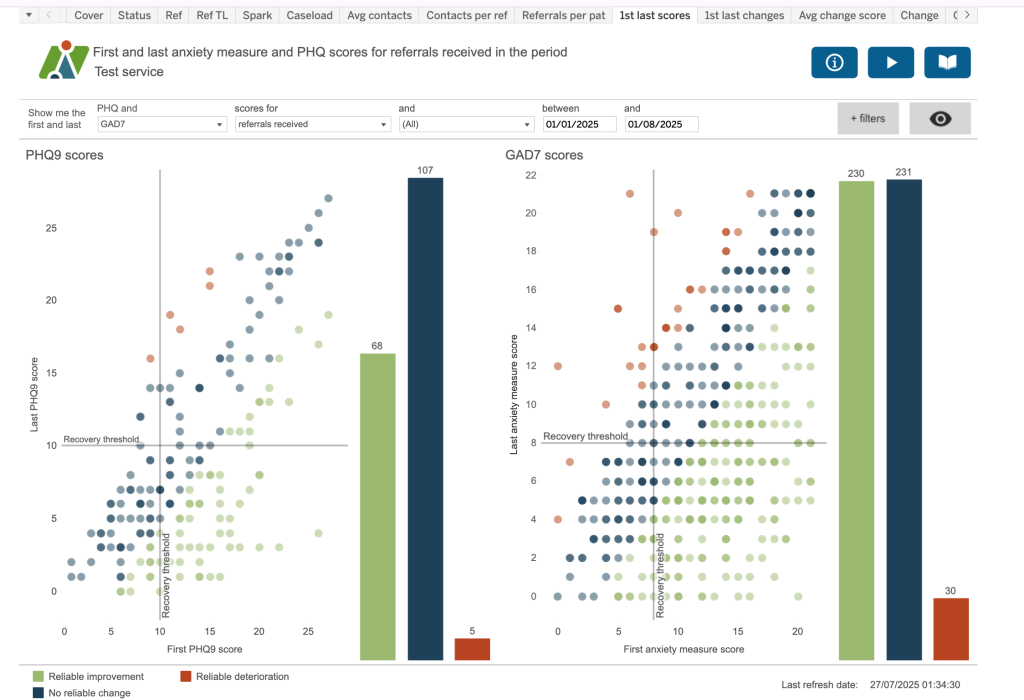
Task: Open the GAD7 measure dropdown
Action: point(162,125)
